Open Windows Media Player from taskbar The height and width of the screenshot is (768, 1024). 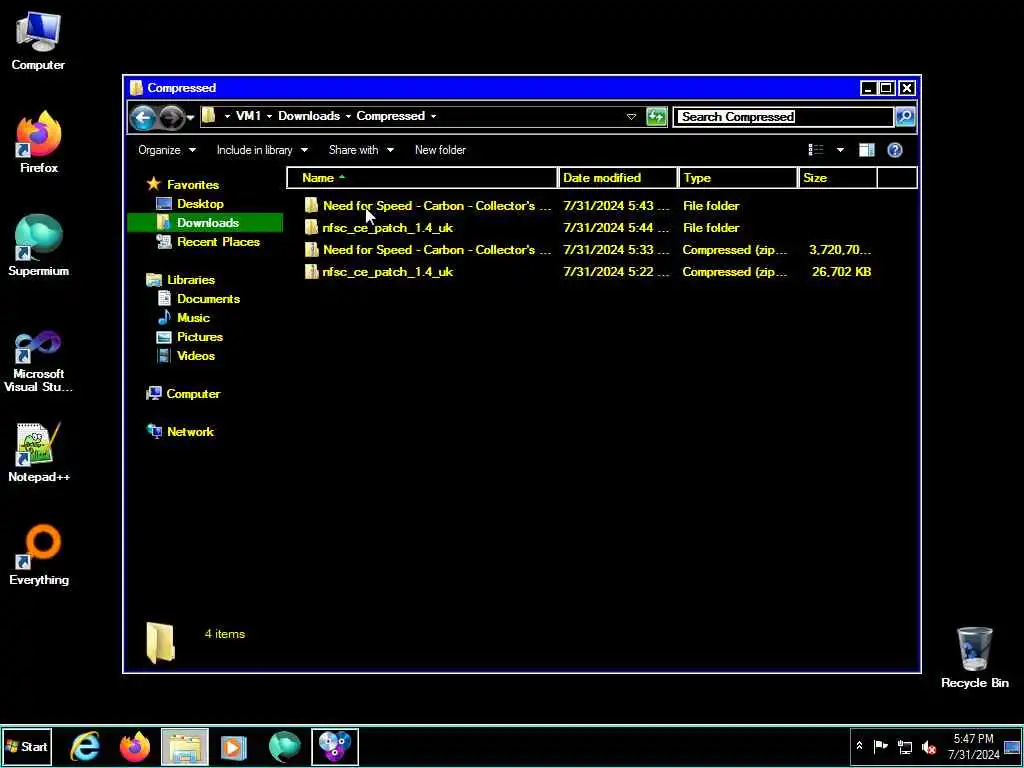coord(234,746)
